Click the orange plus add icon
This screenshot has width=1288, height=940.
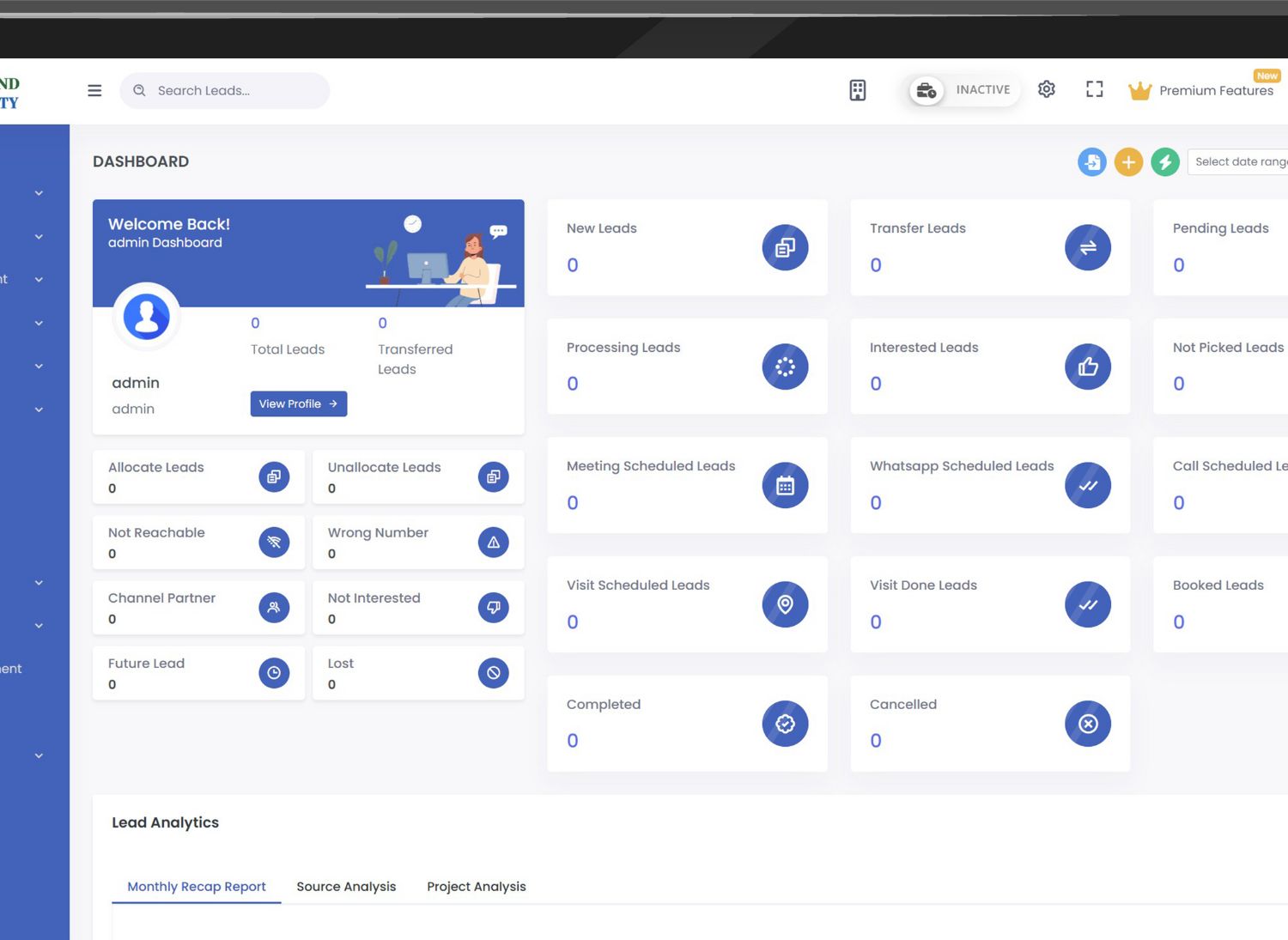pyautogui.click(x=1128, y=161)
